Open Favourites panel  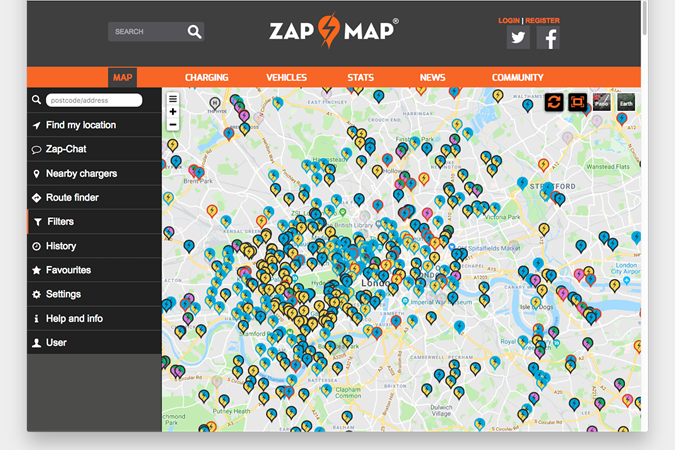94,270
